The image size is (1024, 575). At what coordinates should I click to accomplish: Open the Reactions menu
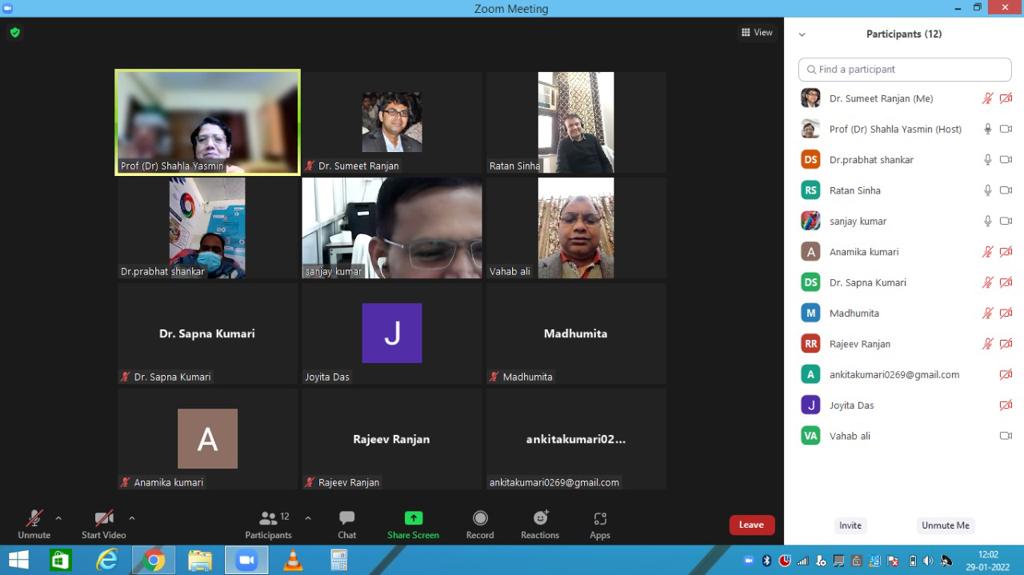pos(540,523)
